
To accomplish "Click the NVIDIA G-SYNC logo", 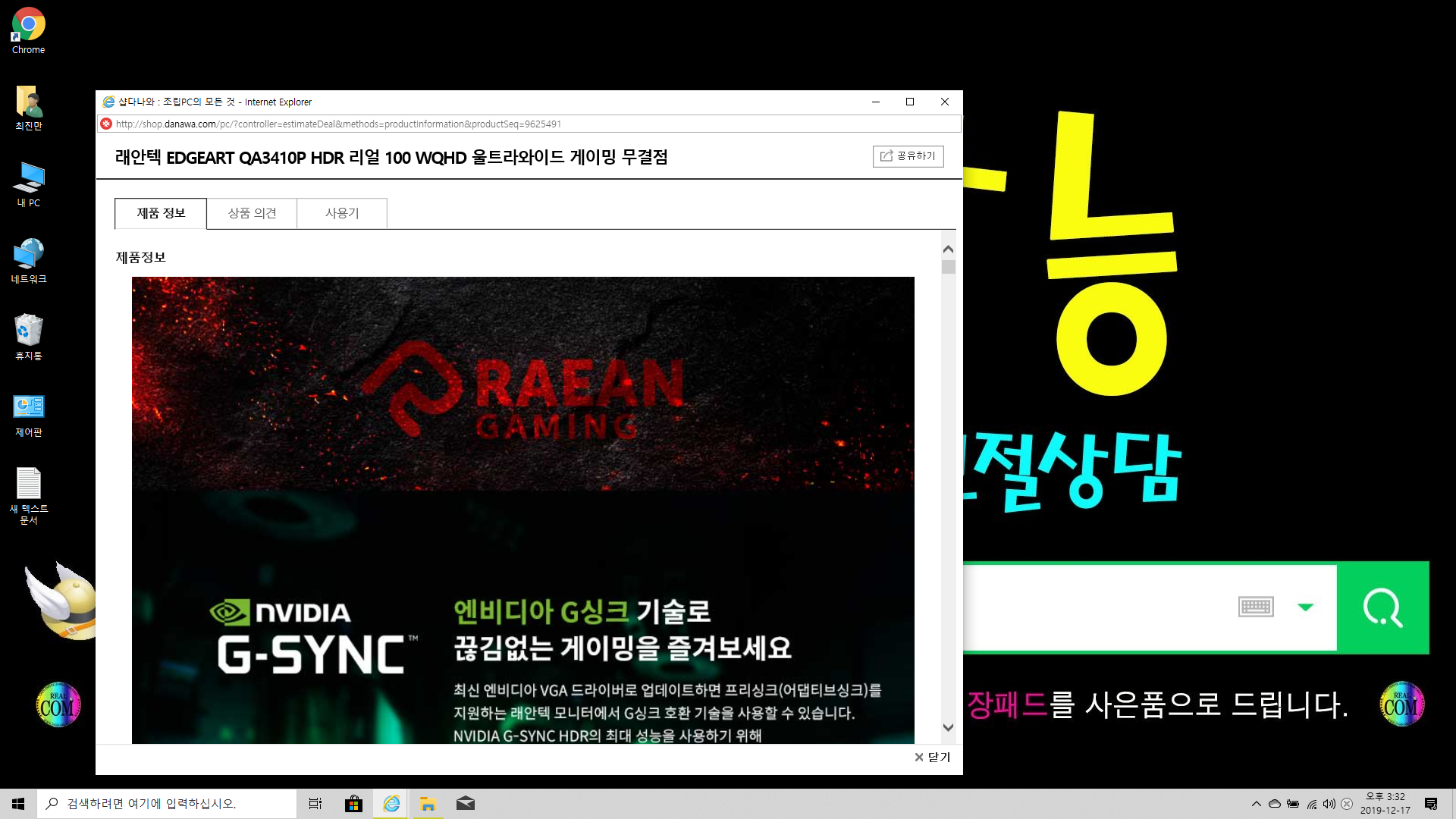I will 313,637.
